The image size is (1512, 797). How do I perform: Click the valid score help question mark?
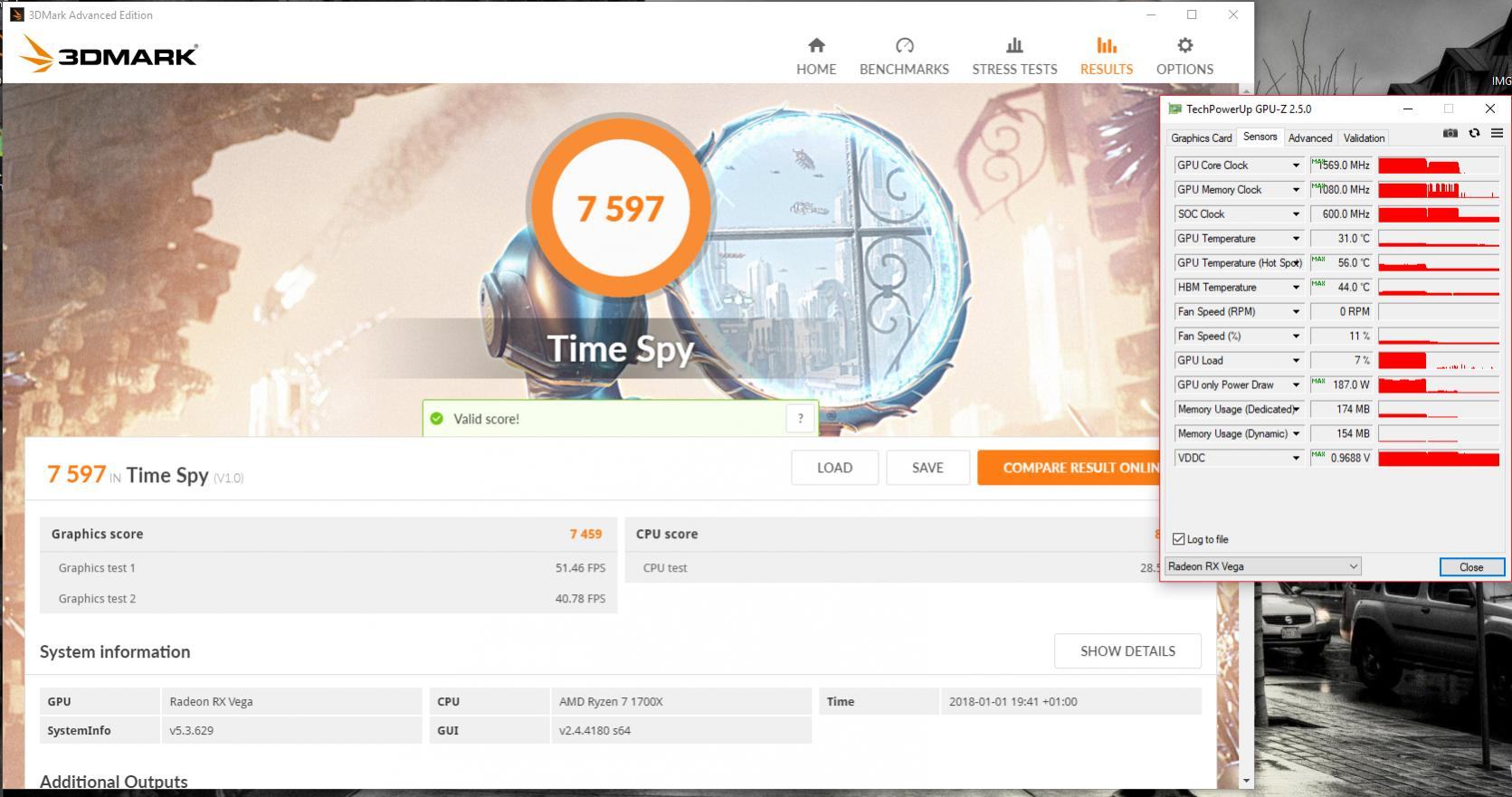click(x=800, y=418)
